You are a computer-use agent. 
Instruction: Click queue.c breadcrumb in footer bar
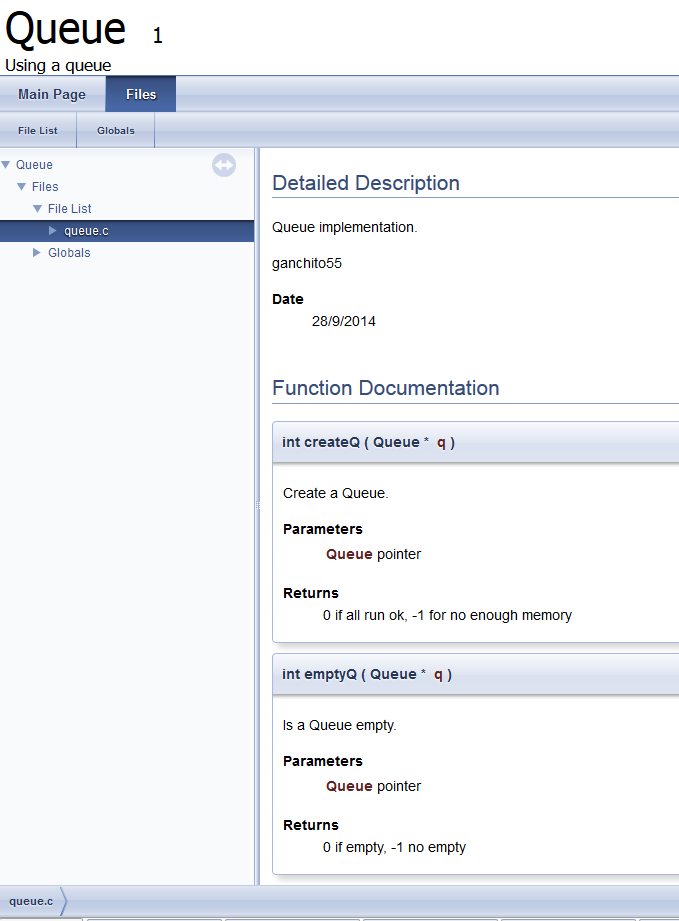click(31, 901)
